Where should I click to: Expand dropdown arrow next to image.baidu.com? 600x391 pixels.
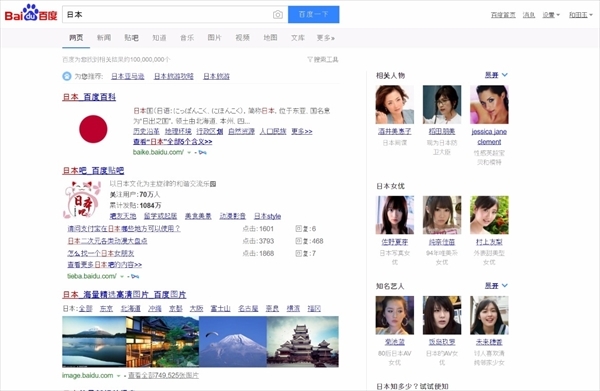[x=119, y=376]
